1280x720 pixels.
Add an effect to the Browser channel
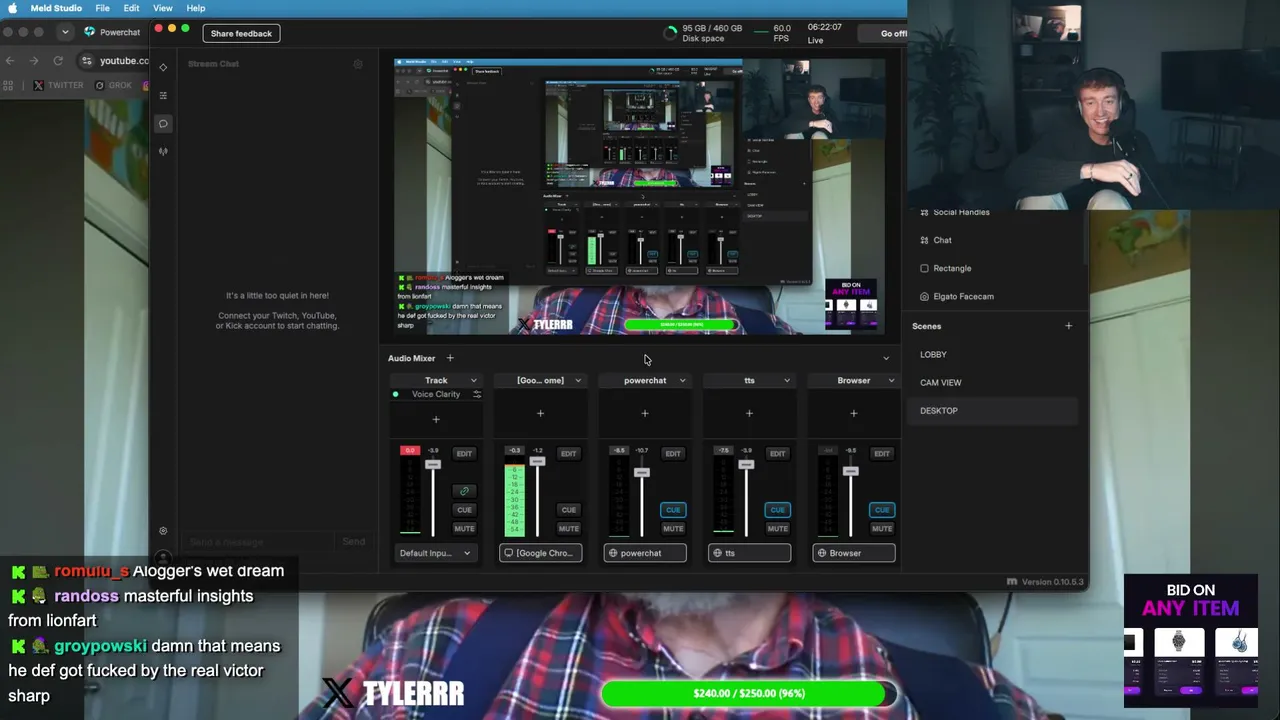(x=853, y=413)
